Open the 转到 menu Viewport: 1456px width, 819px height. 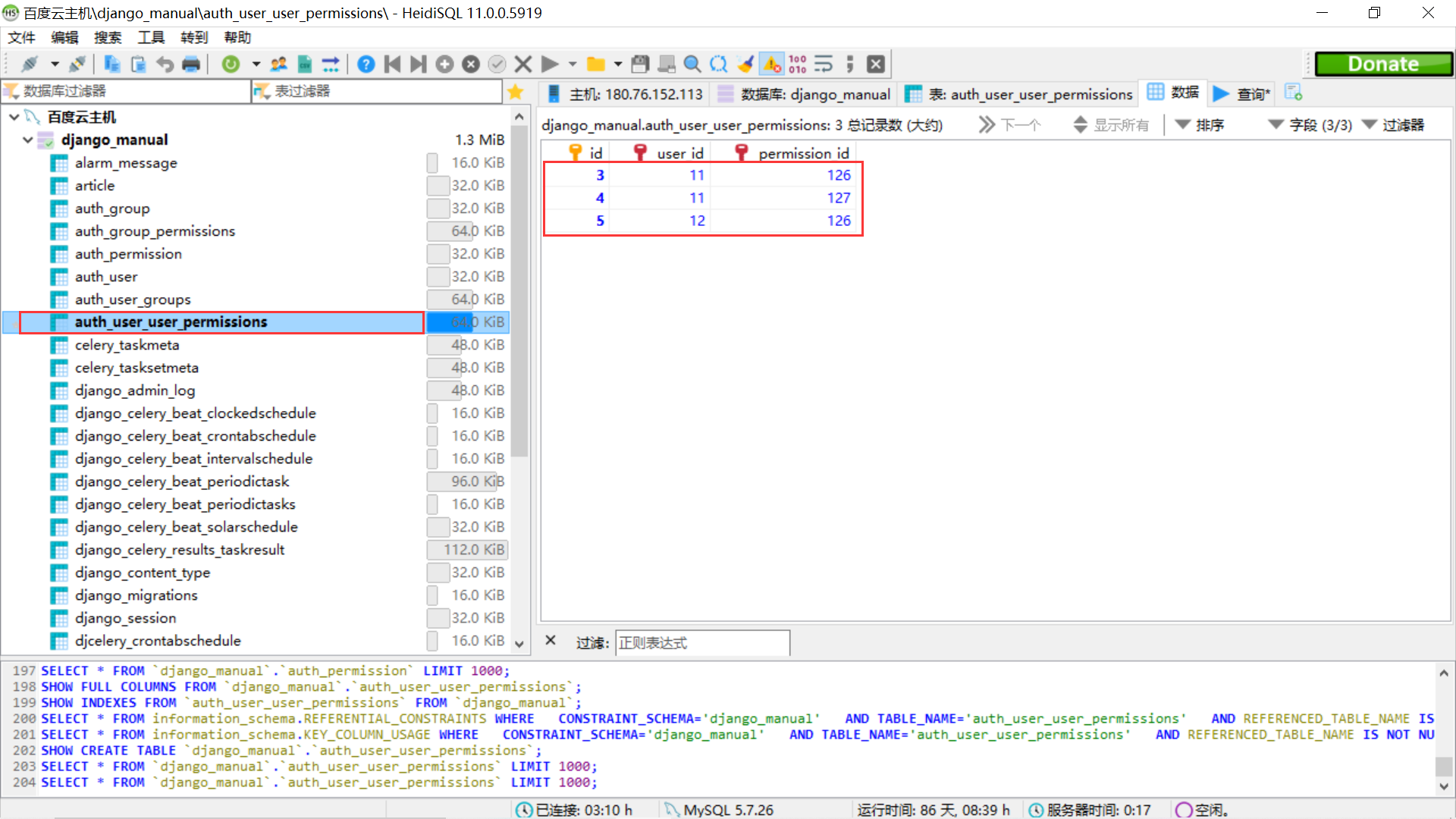click(x=194, y=37)
